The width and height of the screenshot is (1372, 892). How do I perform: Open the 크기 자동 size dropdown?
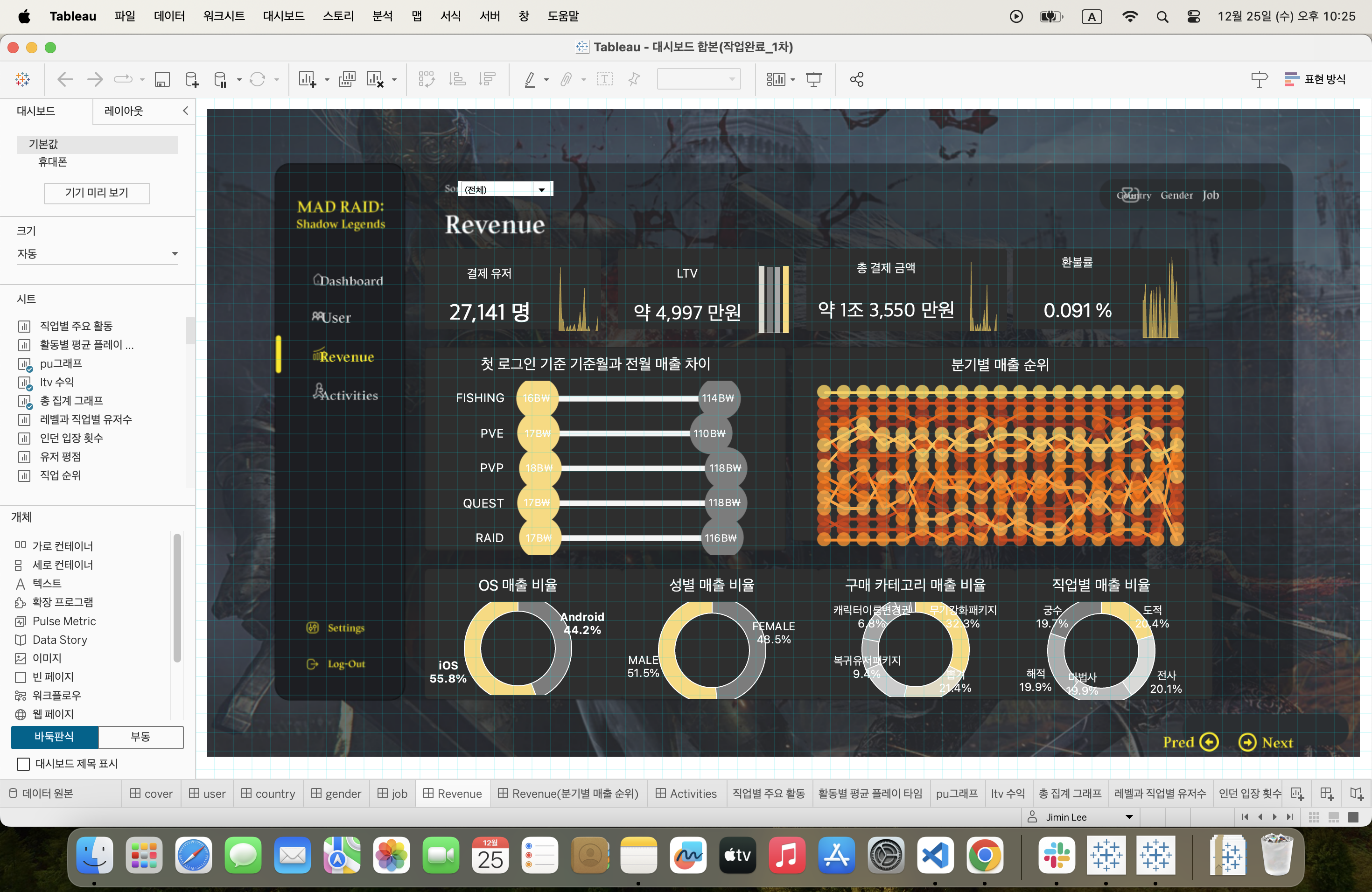97,253
